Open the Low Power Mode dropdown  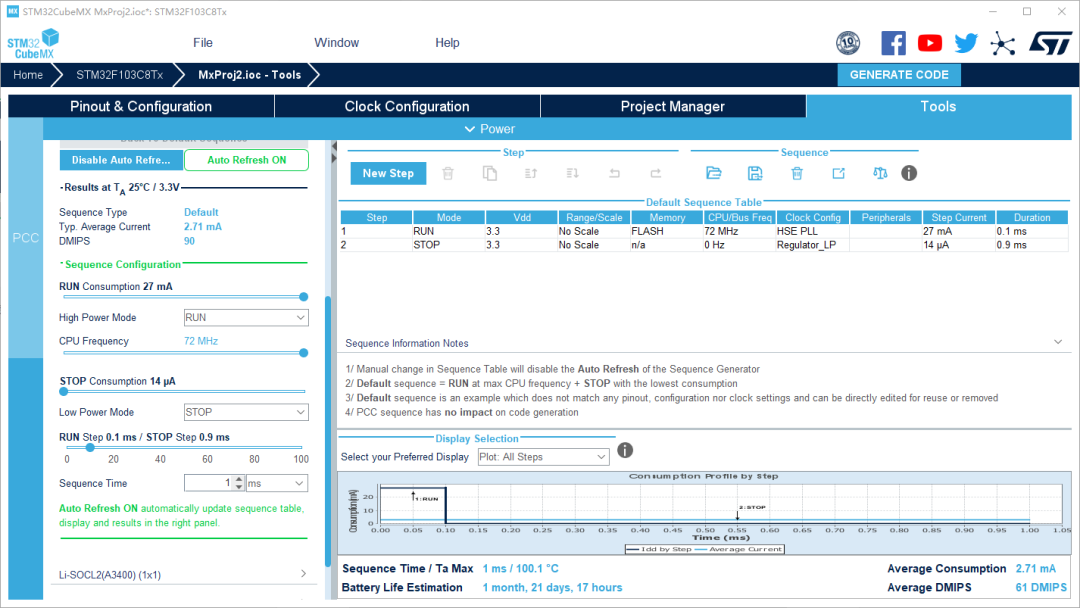tap(246, 412)
